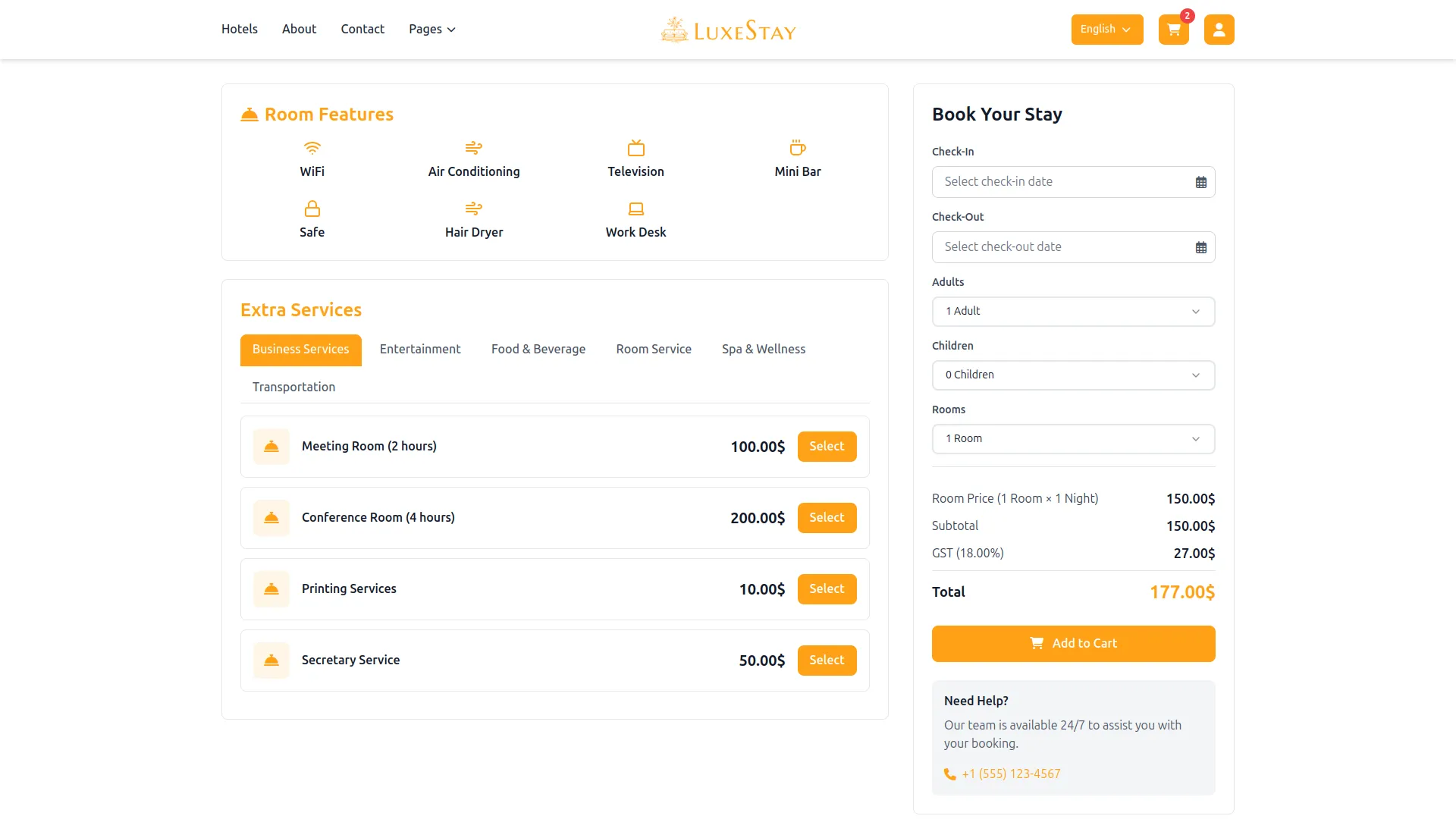
Task: Click the Mini Bar coffee icon
Action: tap(798, 148)
